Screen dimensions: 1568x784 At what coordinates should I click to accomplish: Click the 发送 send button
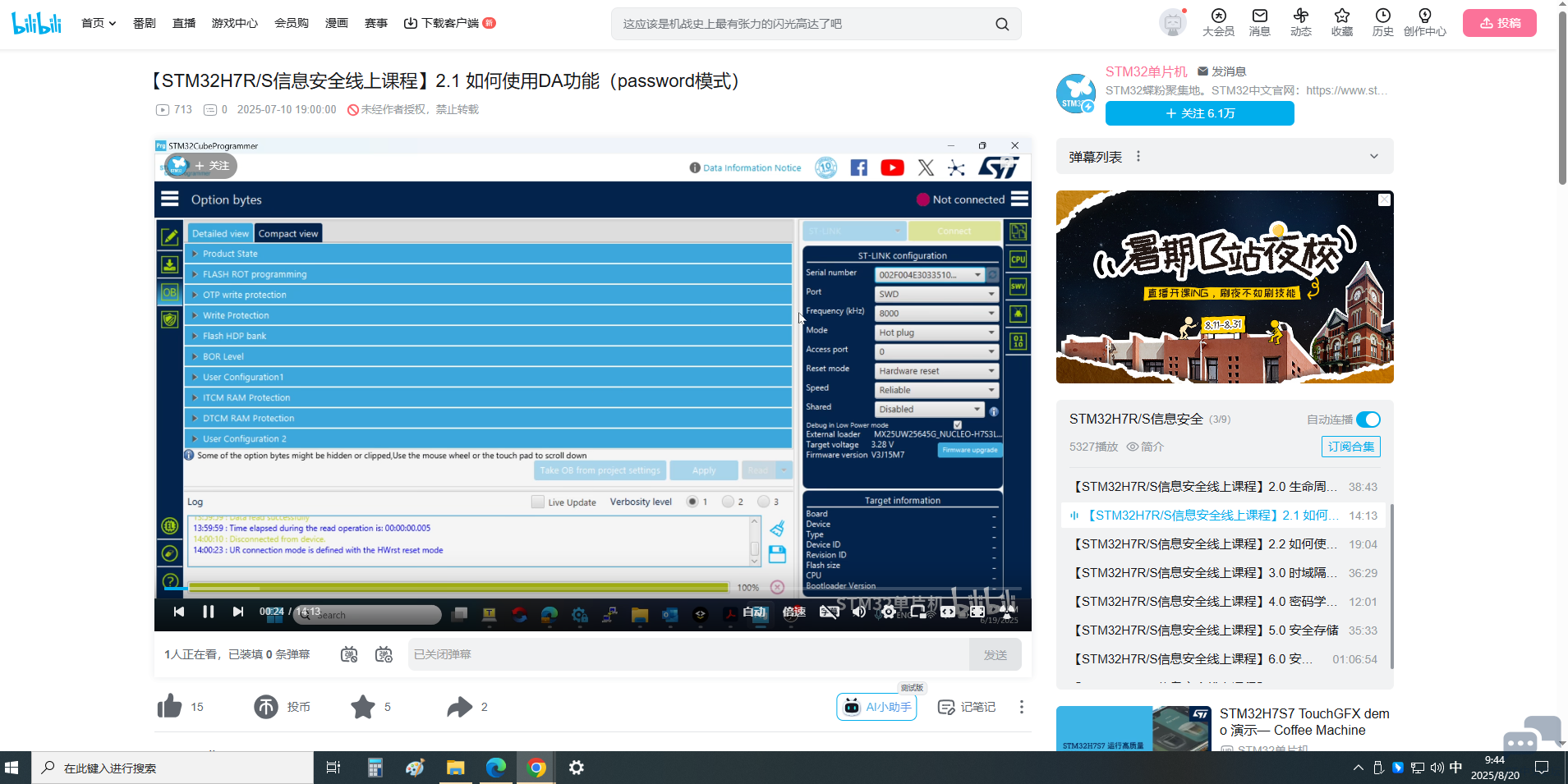(x=996, y=654)
